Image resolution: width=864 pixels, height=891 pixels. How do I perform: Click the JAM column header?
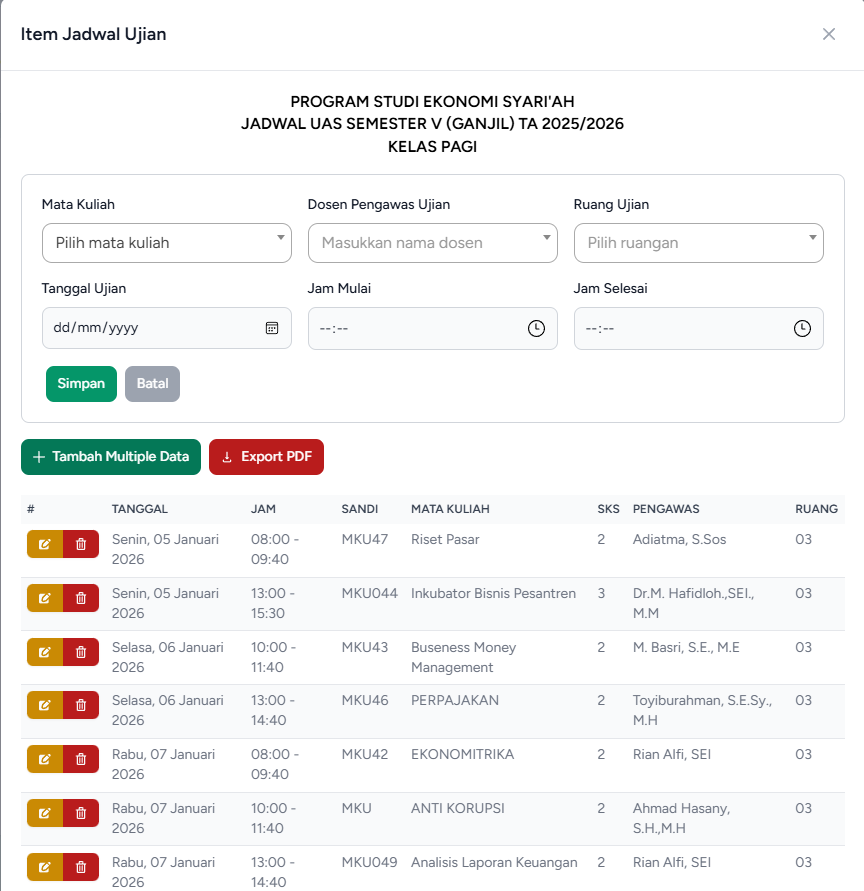(263, 509)
